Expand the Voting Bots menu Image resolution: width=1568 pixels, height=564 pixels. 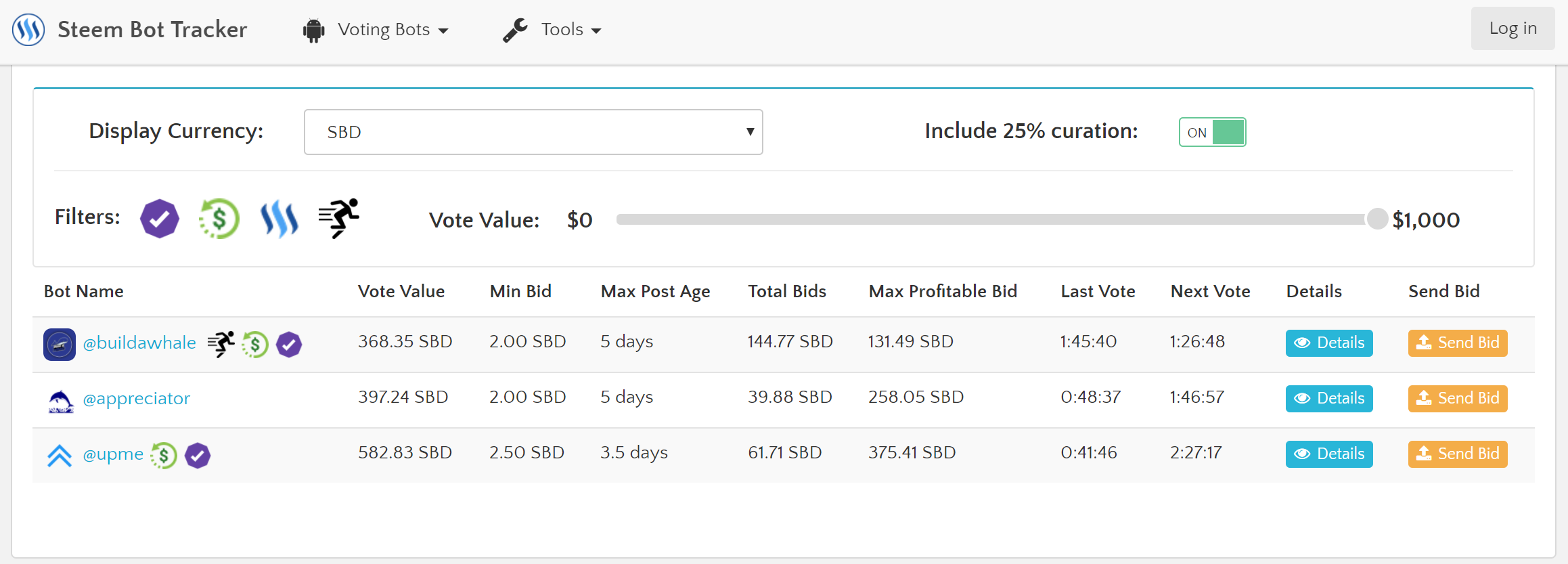393,30
